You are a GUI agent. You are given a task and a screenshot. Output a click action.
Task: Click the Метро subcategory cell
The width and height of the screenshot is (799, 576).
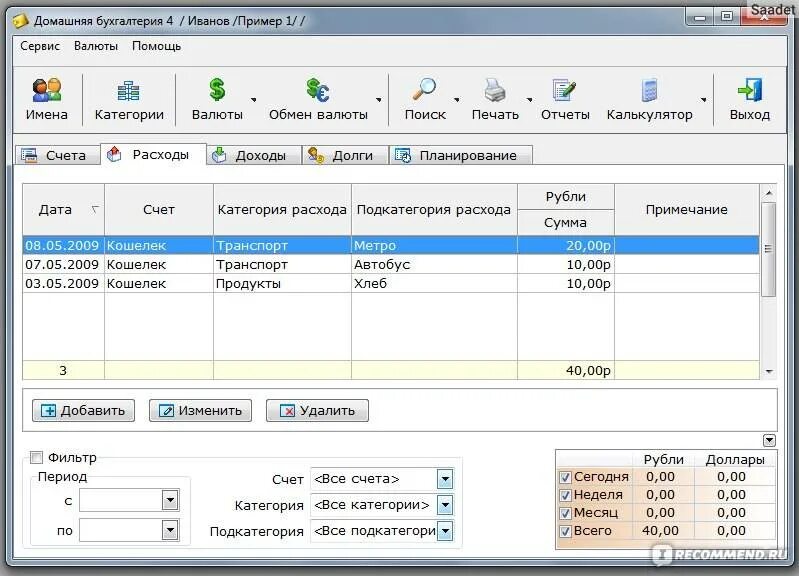click(x=434, y=245)
